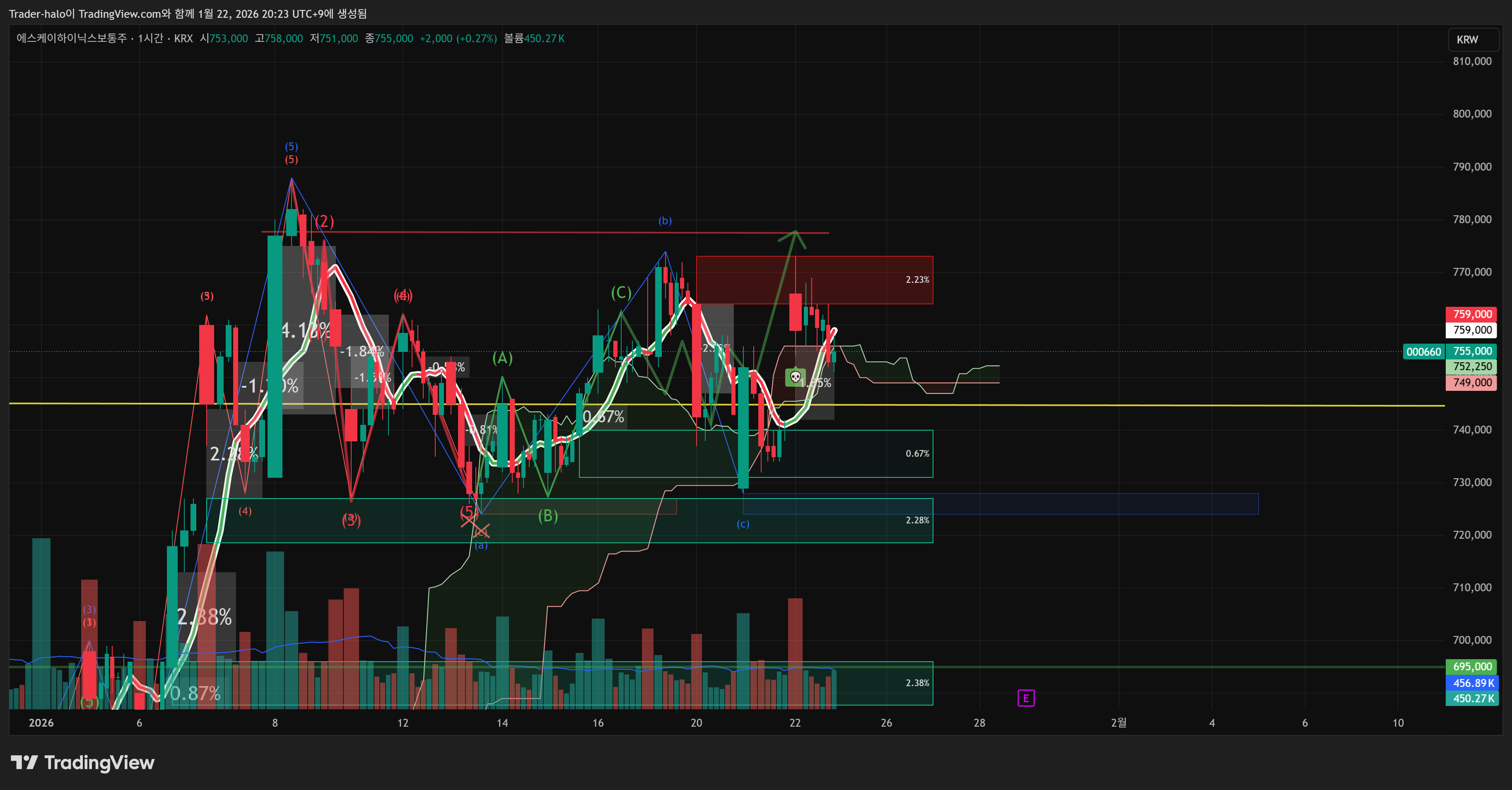Image resolution: width=1512 pixels, height=790 pixels.
Task: Click the Trader-halo snapshot title text
Action: [x=188, y=14]
